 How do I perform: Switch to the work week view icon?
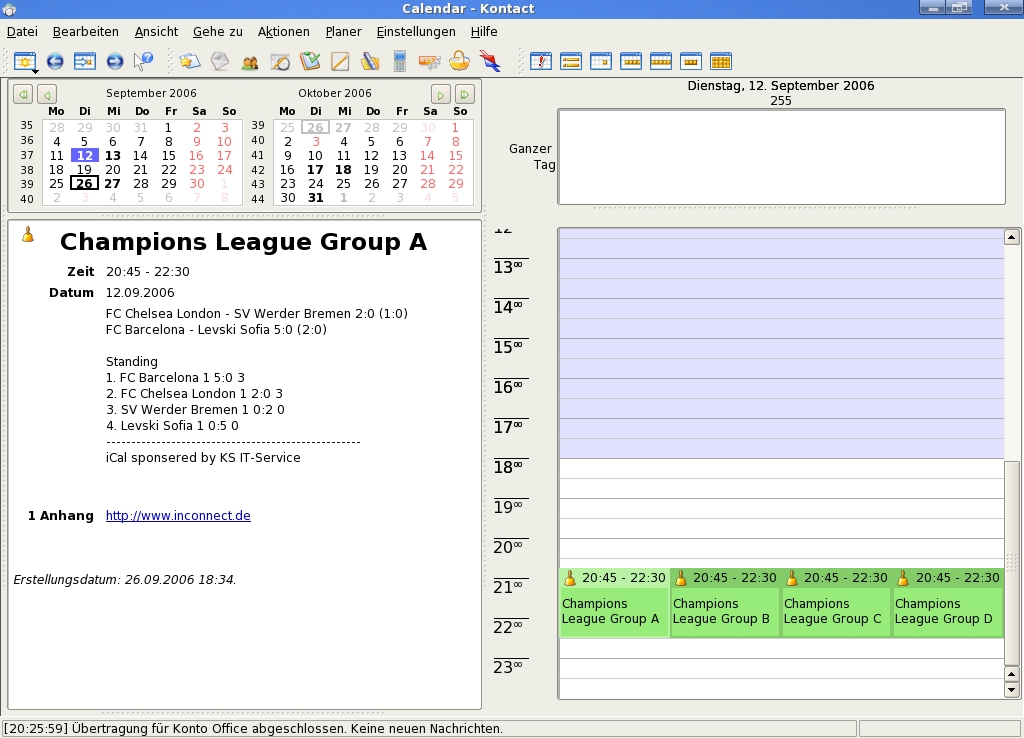pyautogui.click(x=631, y=61)
